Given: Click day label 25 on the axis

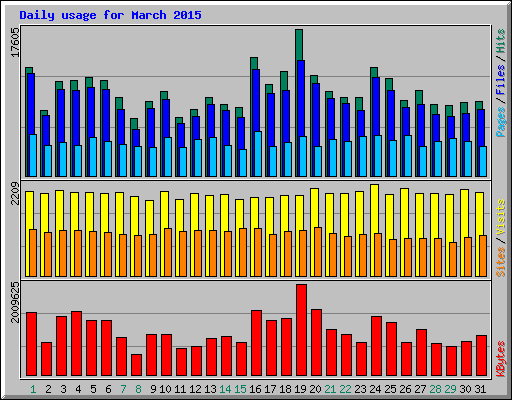Looking at the screenshot, I should (390, 389).
